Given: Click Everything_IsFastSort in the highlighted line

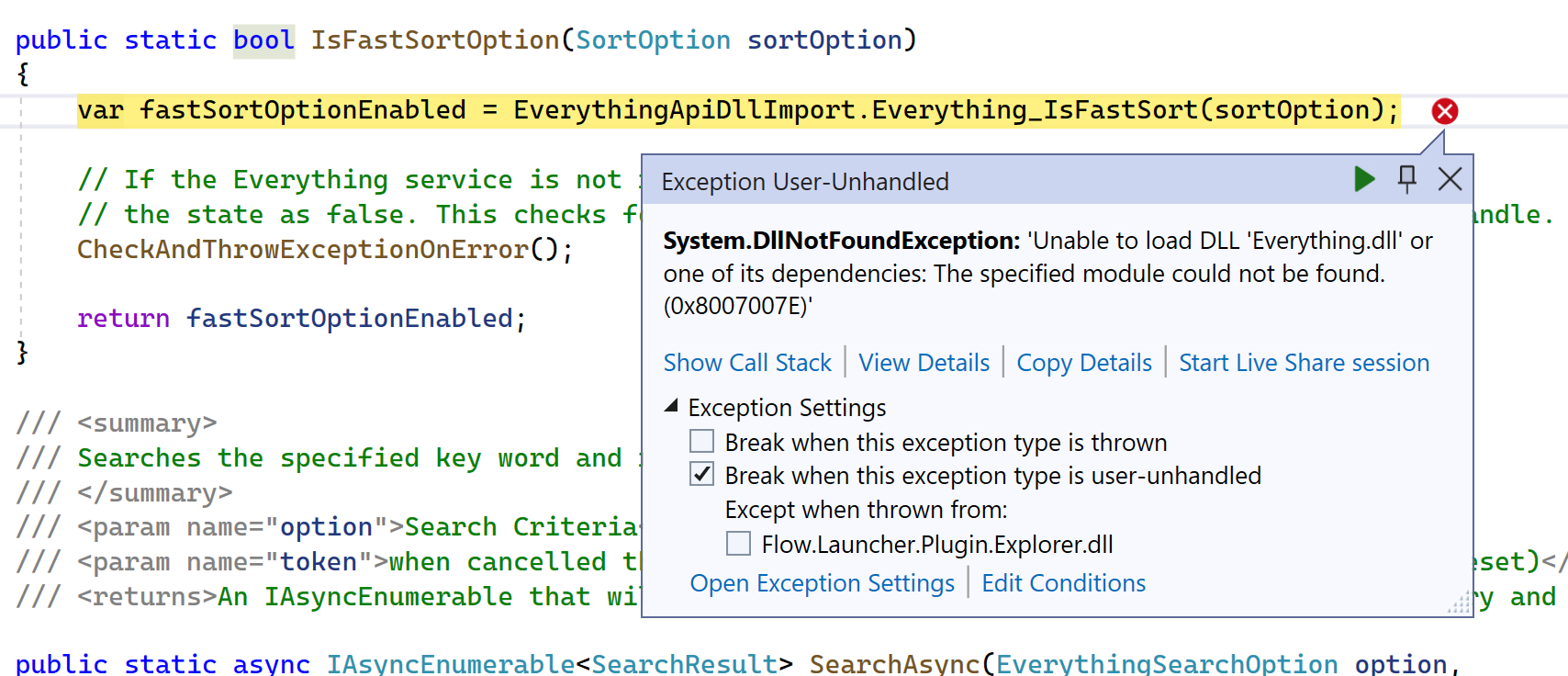Looking at the screenshot, I should [x=1035, y=111].
